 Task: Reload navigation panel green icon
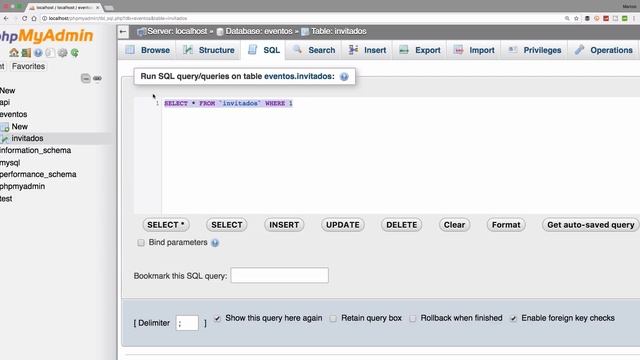pyautogui.click(x=75, y=53)
